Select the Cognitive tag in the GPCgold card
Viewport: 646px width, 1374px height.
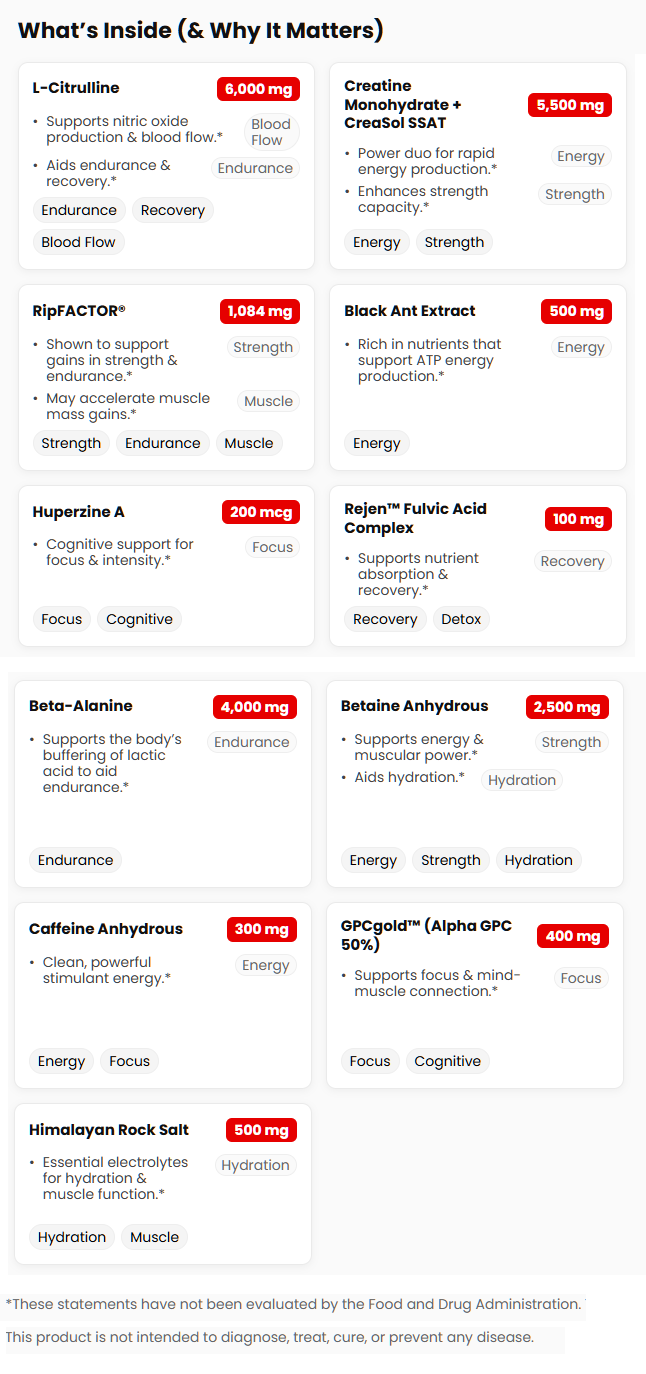(x=447, y=1061)
